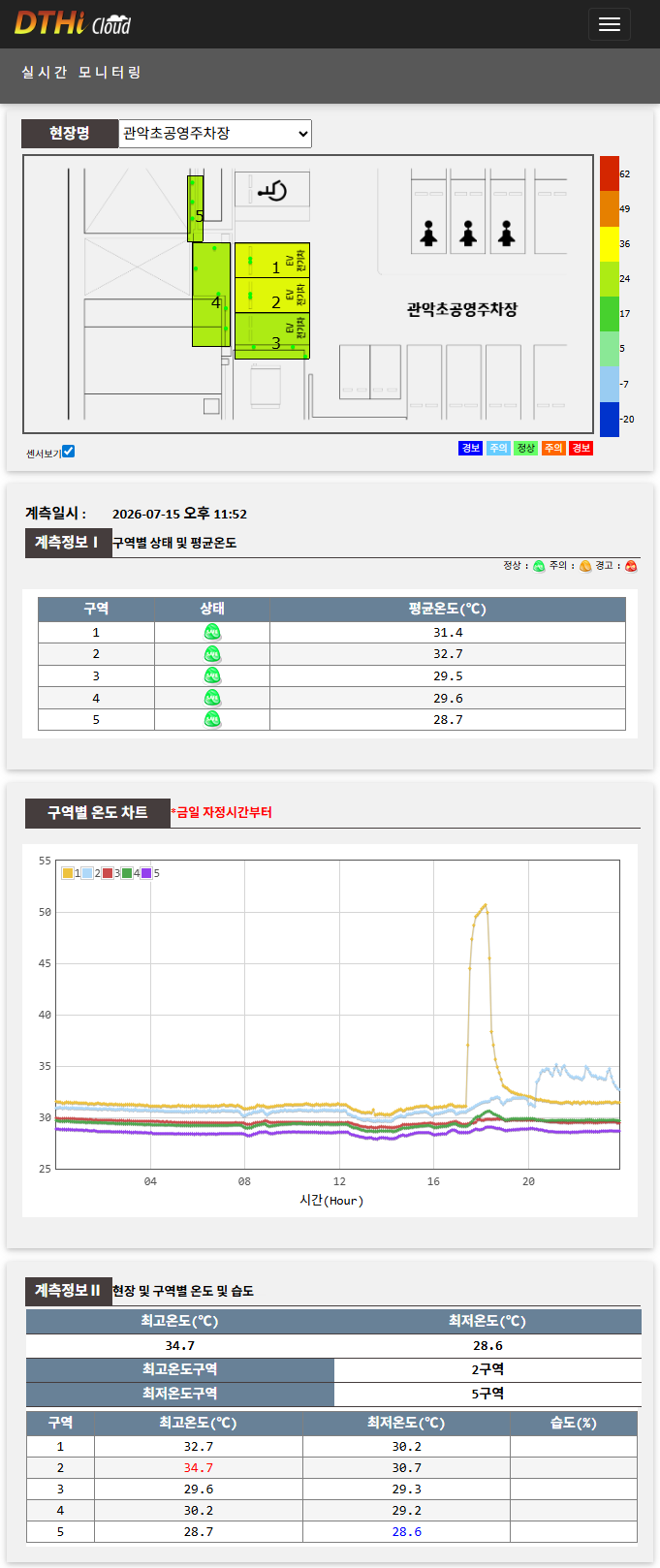This screenshot has height=1568, width=660.
Task: Select zone 1 on the parking map
Action: point(272,260)
